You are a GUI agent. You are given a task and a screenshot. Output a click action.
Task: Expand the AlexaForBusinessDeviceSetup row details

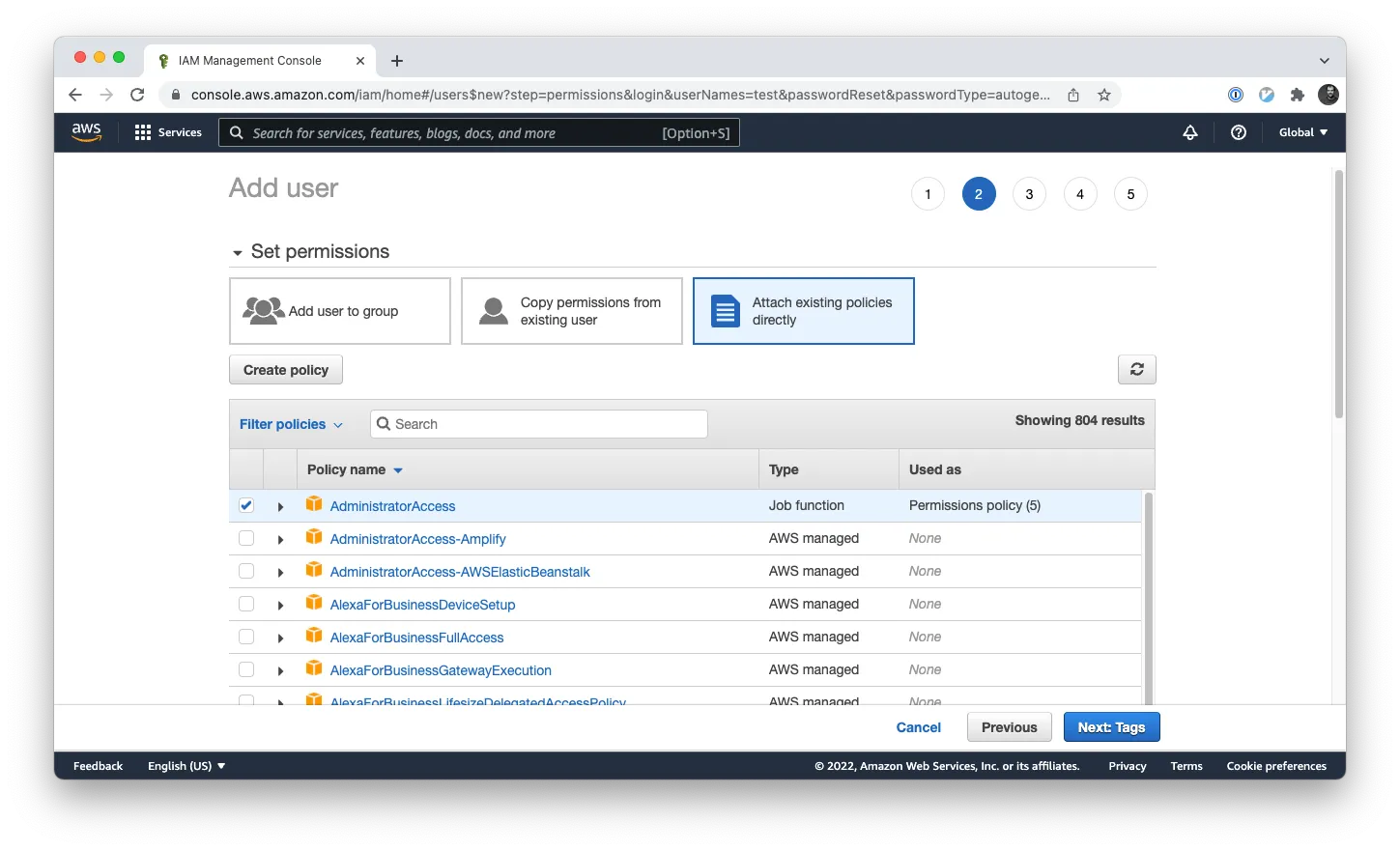280,606
